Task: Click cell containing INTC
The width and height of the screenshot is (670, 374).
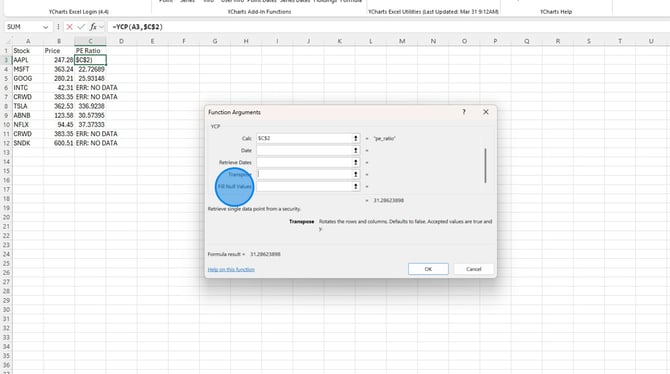Action: 28,88
